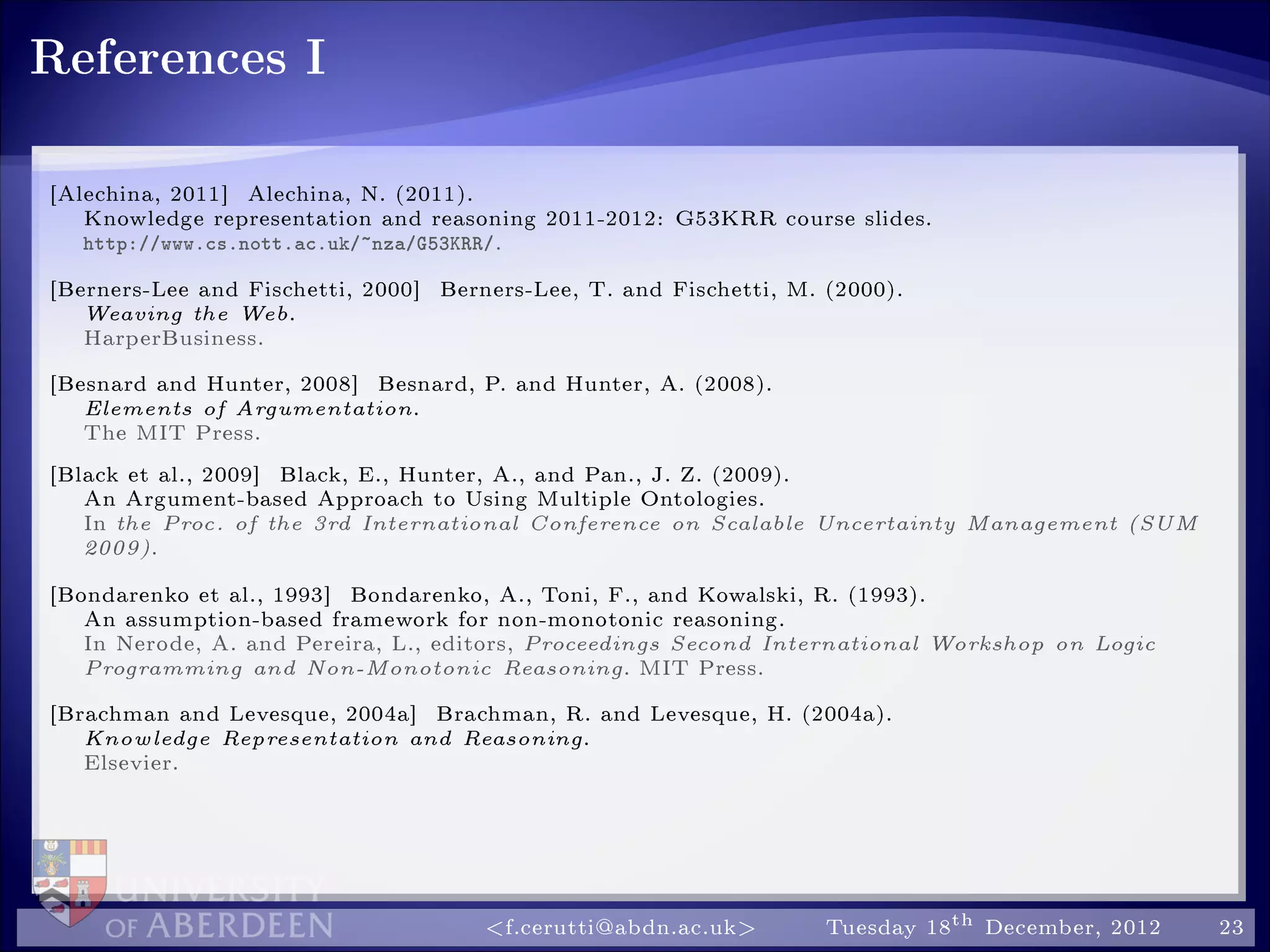Click the University of Aberdeen crest logo

(x=70, y=883)
